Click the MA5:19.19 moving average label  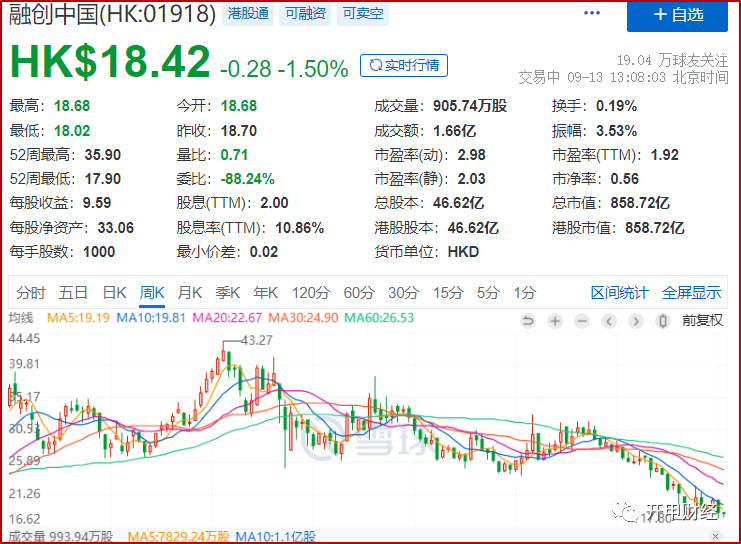[78, 318]
